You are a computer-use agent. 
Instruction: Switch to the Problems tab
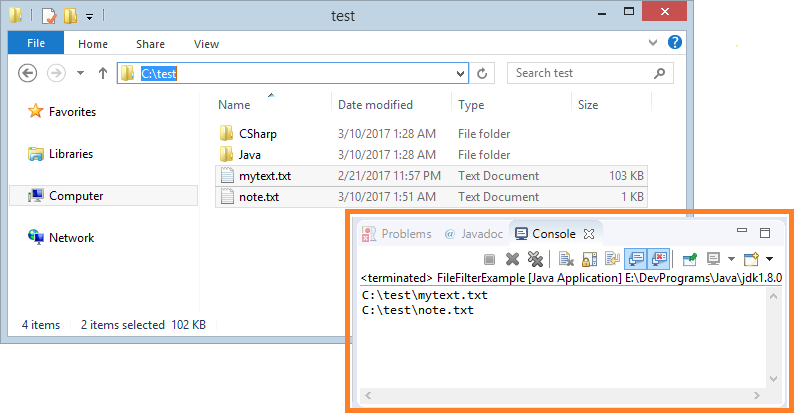(396, 234)
